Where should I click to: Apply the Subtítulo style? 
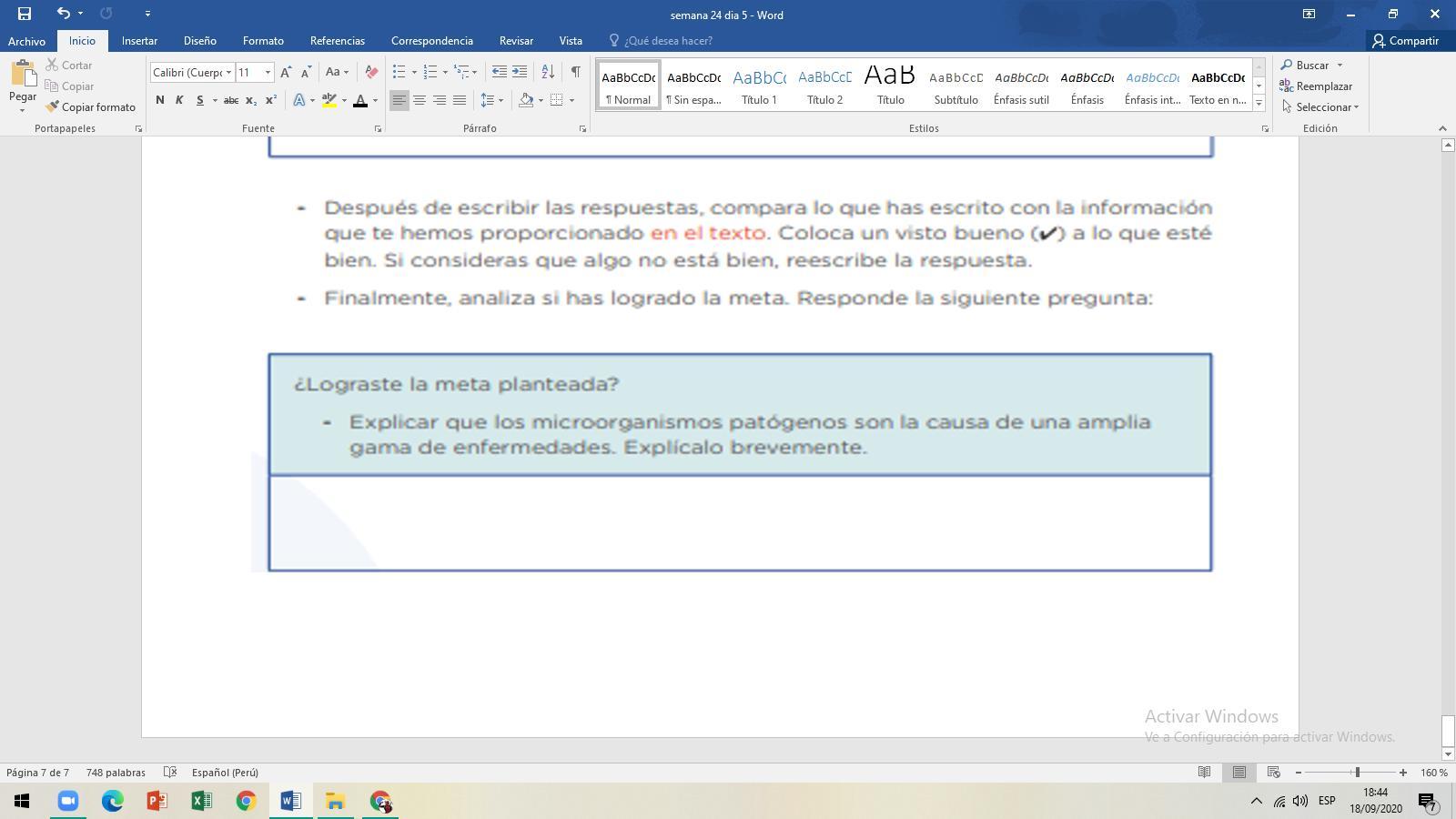pyautogui.click(x=955, y=86)
